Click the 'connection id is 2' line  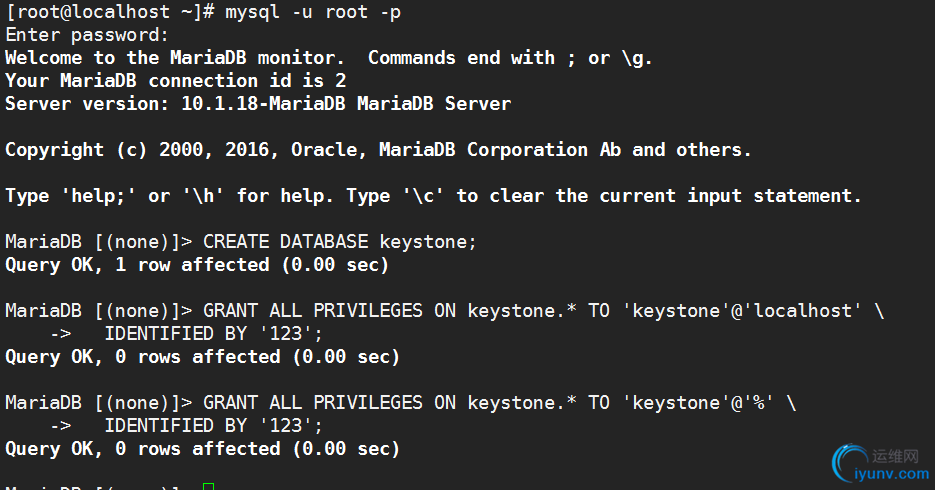(x=175, y=81)
